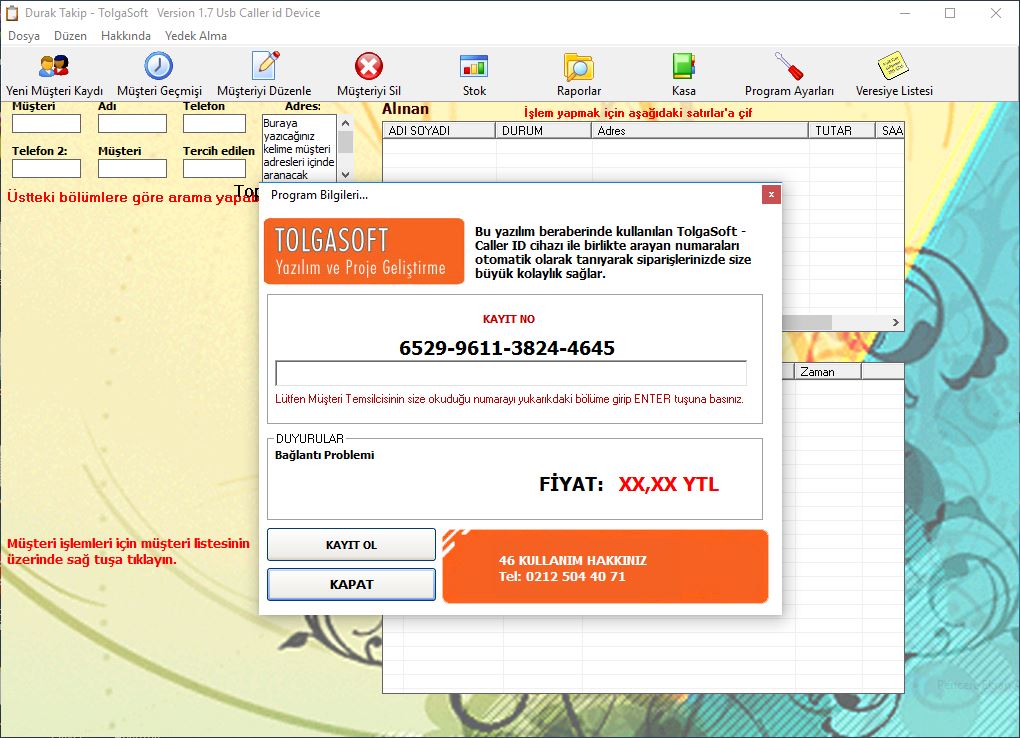Click the Müşteri işlemleri için hint text
Image resolution: width=1020 pixels, height=738 pixels.
coord(128,551)
